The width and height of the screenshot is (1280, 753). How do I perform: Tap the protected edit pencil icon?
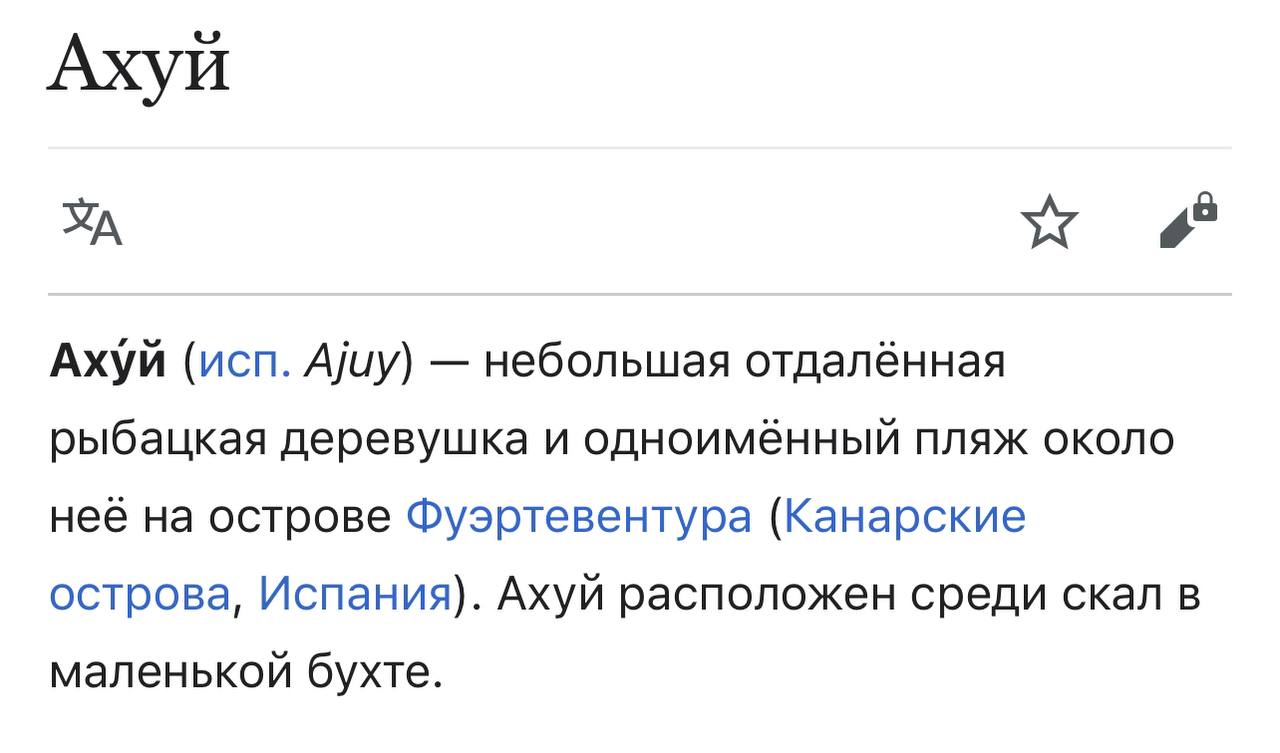1188,220
